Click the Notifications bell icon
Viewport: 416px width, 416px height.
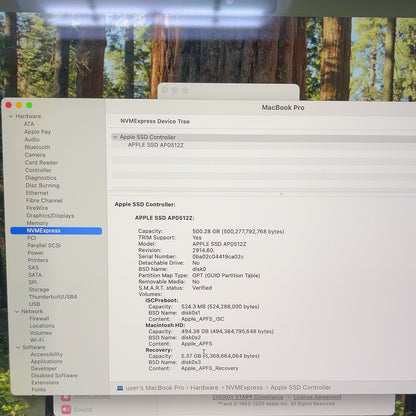coord(66,397)
